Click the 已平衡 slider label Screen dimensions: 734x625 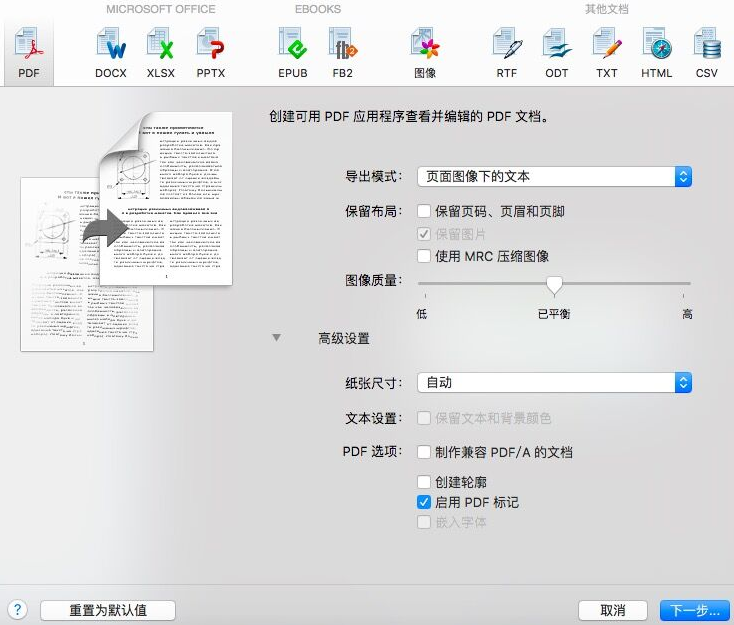coord(554,314)
